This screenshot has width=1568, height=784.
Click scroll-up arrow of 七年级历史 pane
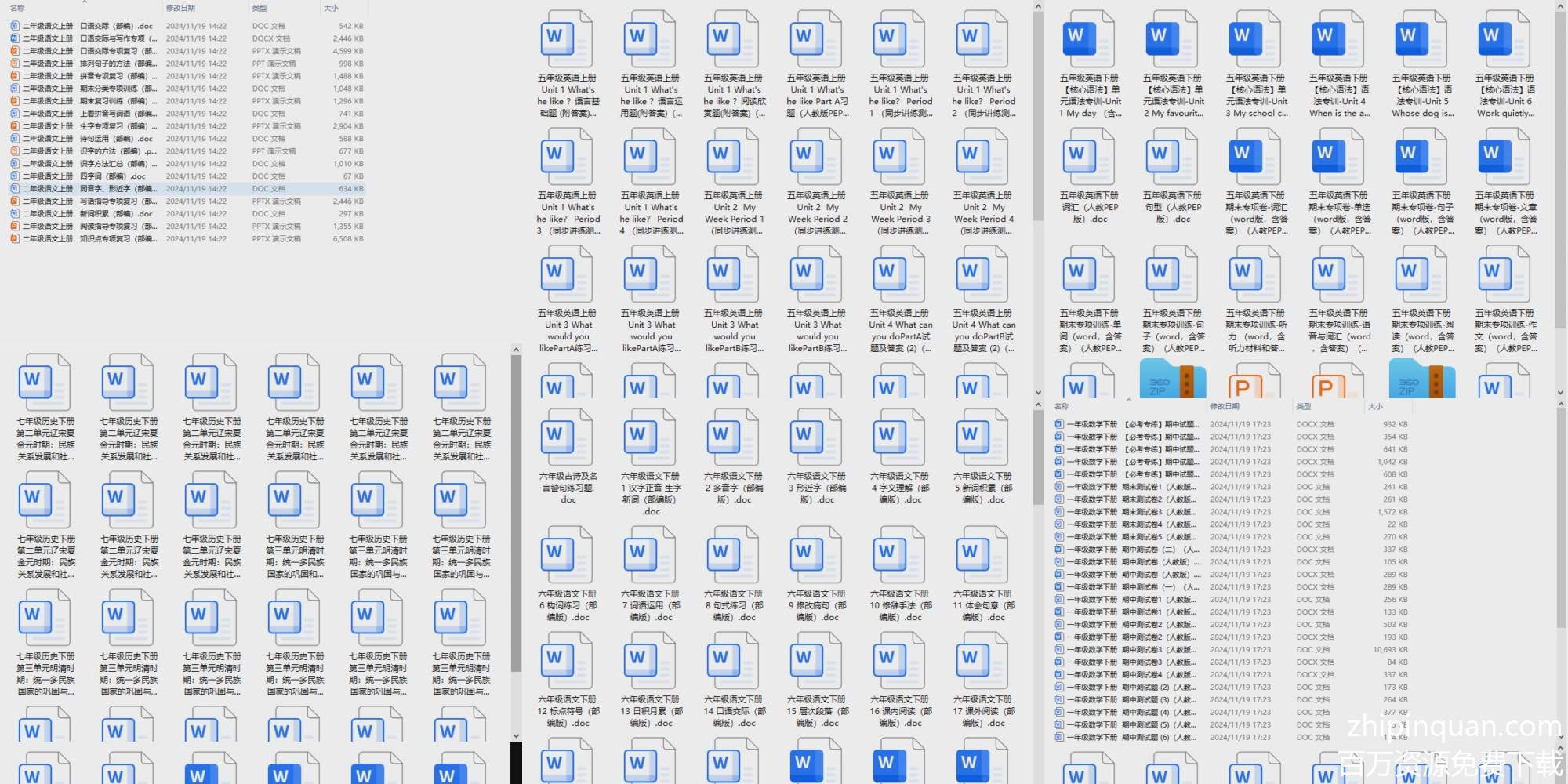(x=516, y=349)
